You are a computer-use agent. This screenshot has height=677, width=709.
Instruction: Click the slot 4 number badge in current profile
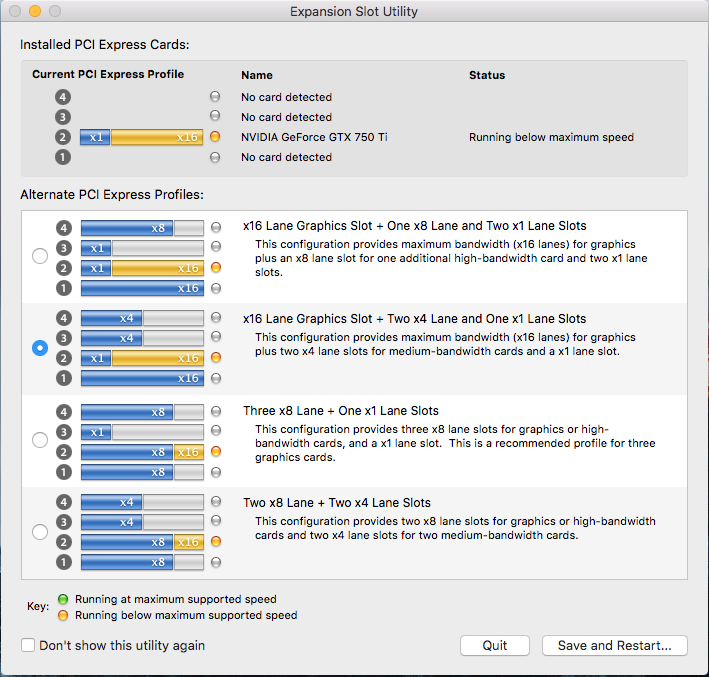pyautogui.click(x=64, y=97)
